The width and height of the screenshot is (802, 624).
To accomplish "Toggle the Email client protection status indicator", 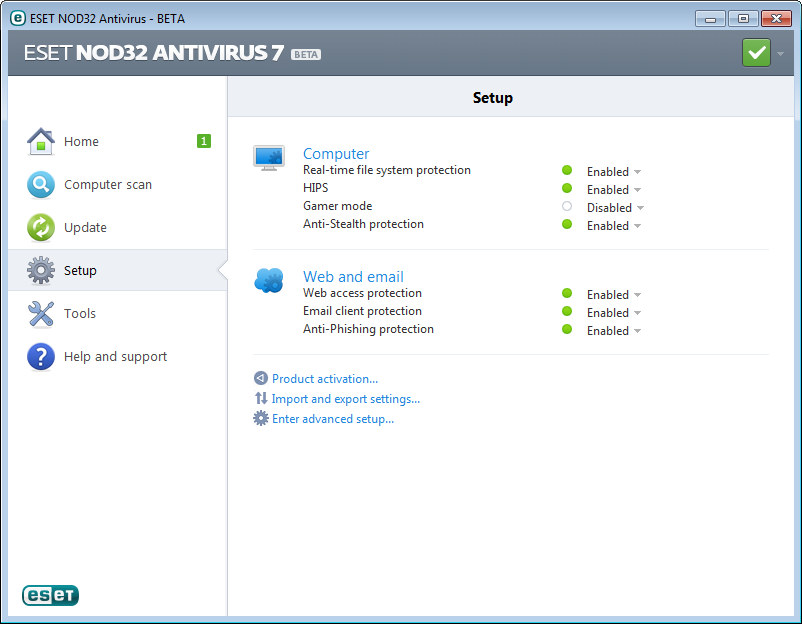I will coord(567,311).
